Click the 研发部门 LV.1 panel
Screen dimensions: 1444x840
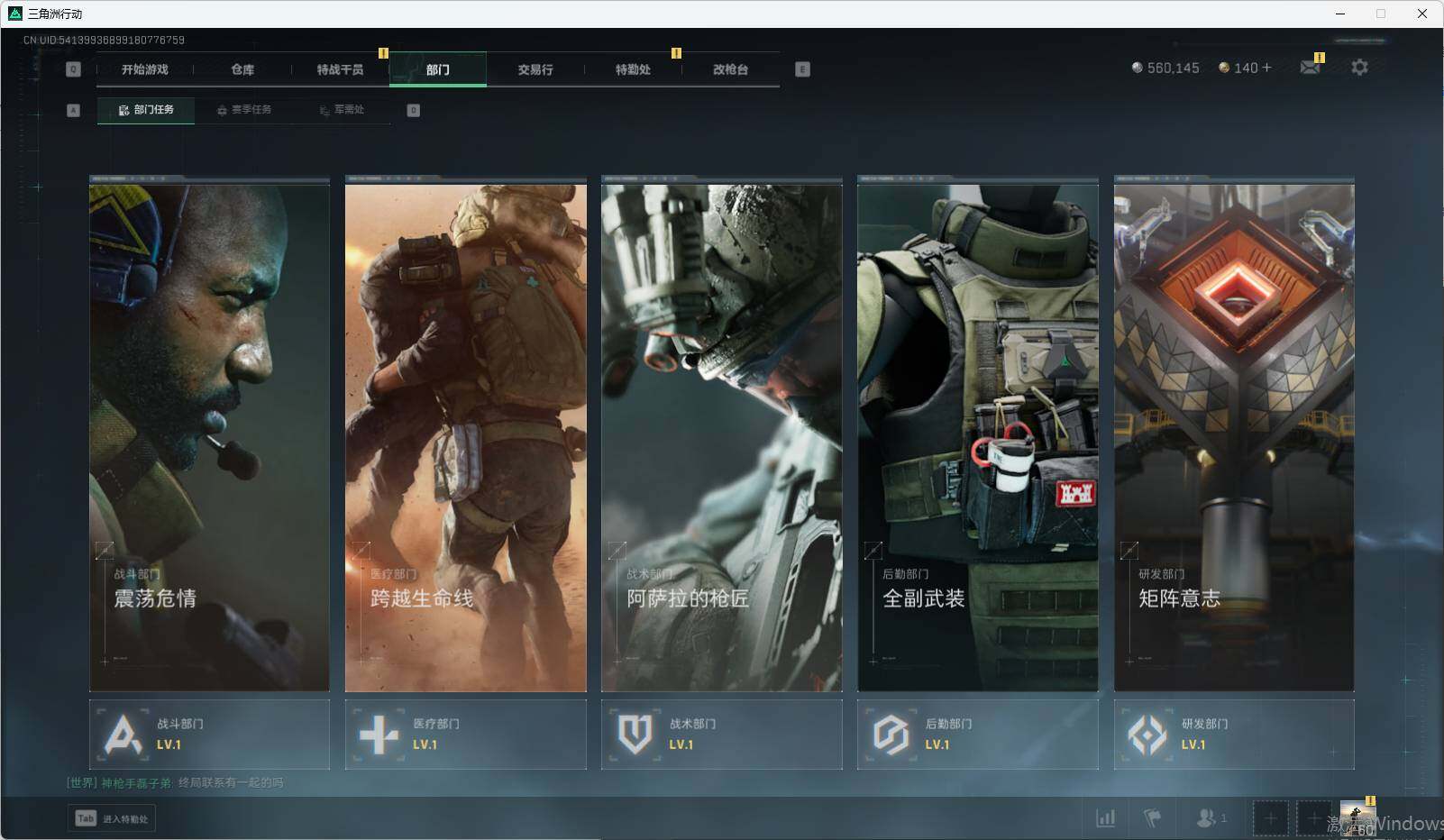(x=1234, y=735)
